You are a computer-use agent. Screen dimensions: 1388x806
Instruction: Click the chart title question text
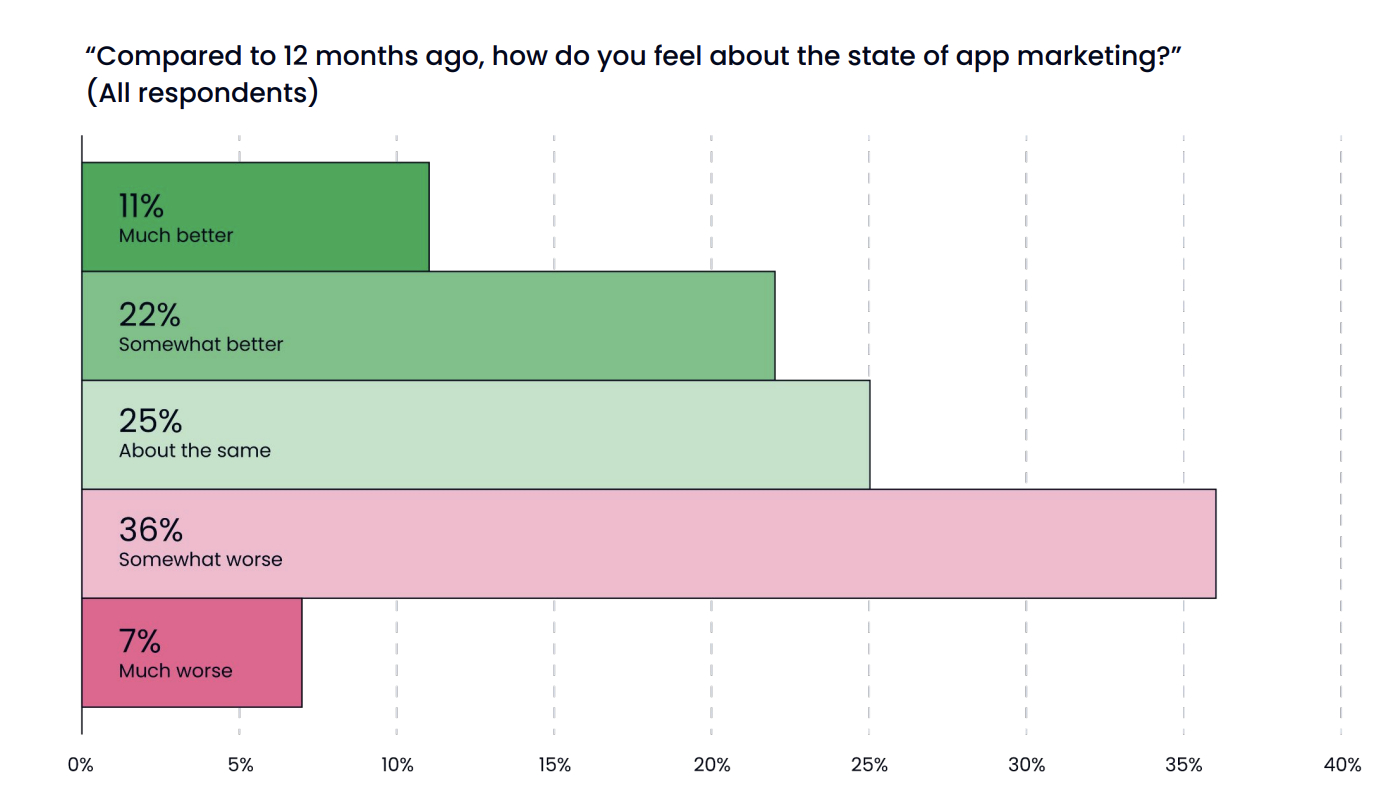click(635, 56)
